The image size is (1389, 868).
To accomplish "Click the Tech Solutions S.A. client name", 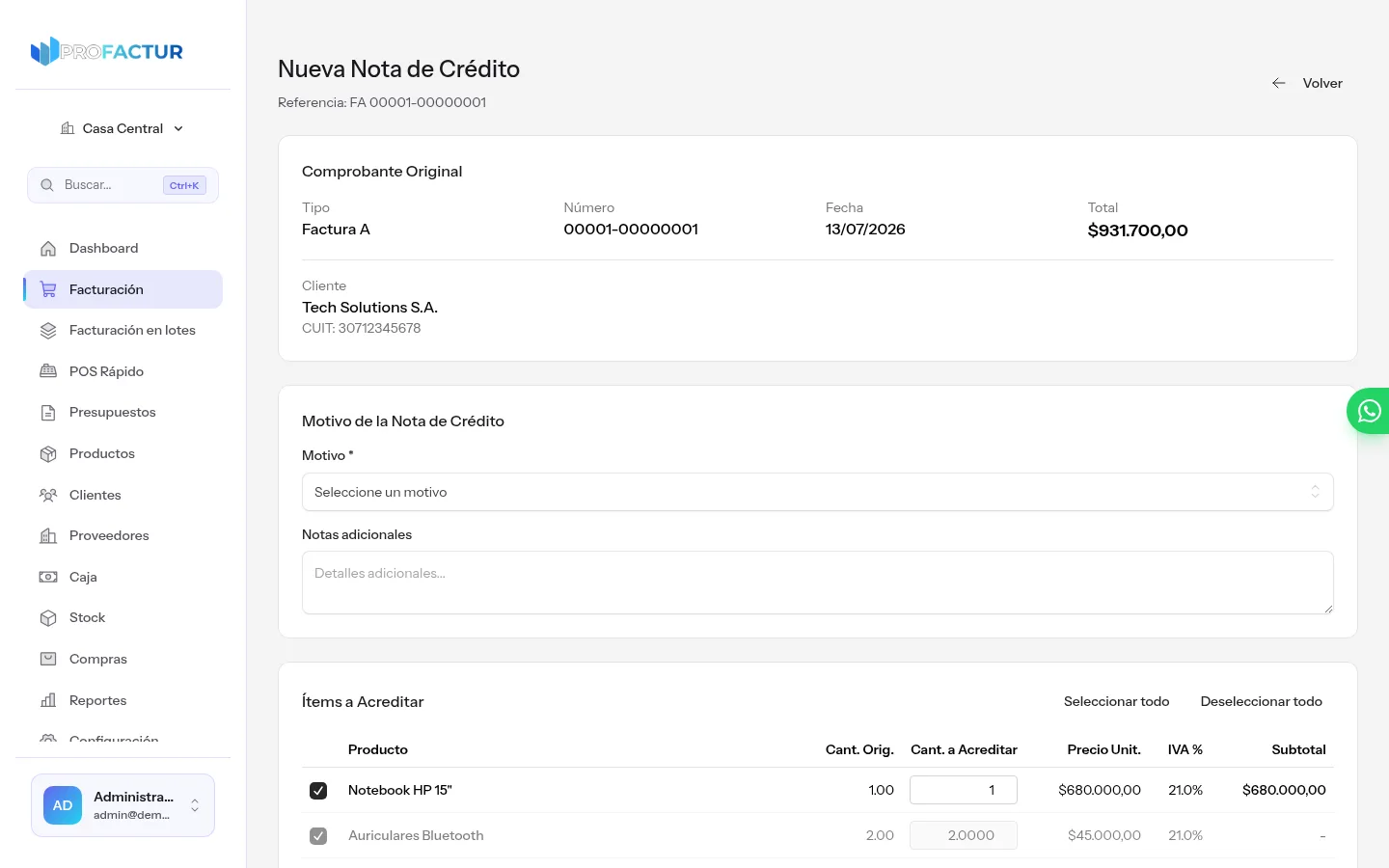I will (x=369, y=308).
